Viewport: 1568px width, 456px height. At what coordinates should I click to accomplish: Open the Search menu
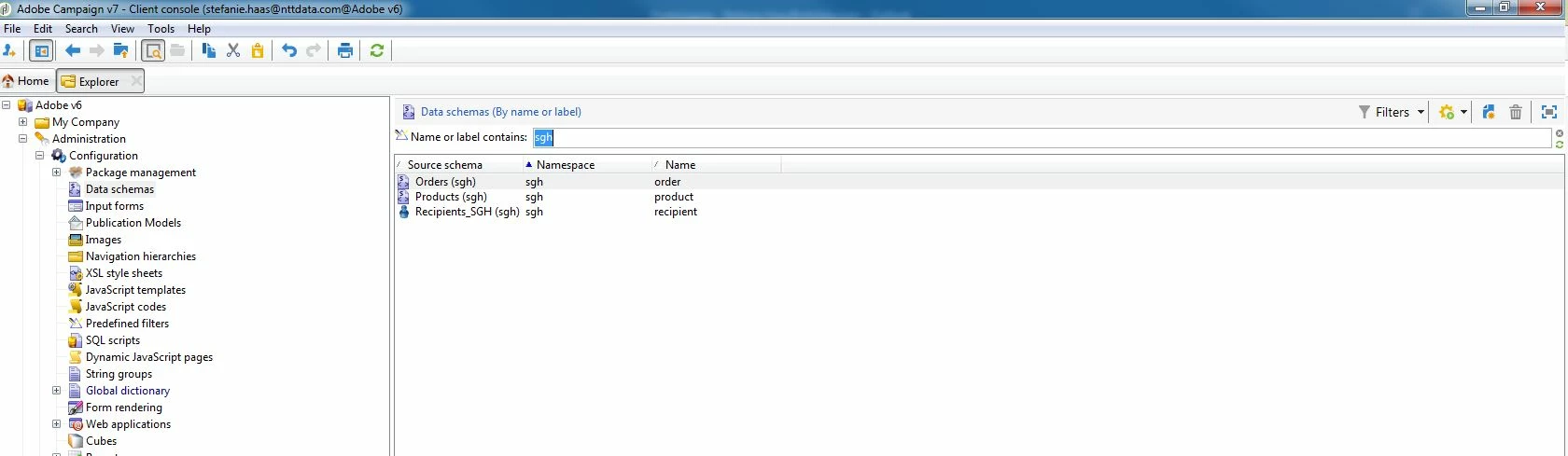point(81,29)
